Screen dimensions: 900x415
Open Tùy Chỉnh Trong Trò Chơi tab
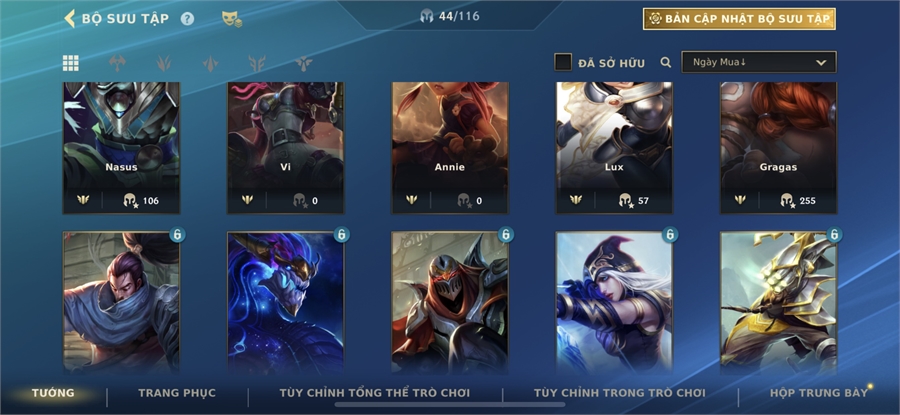pyautogui.click(x=620, y=393)
